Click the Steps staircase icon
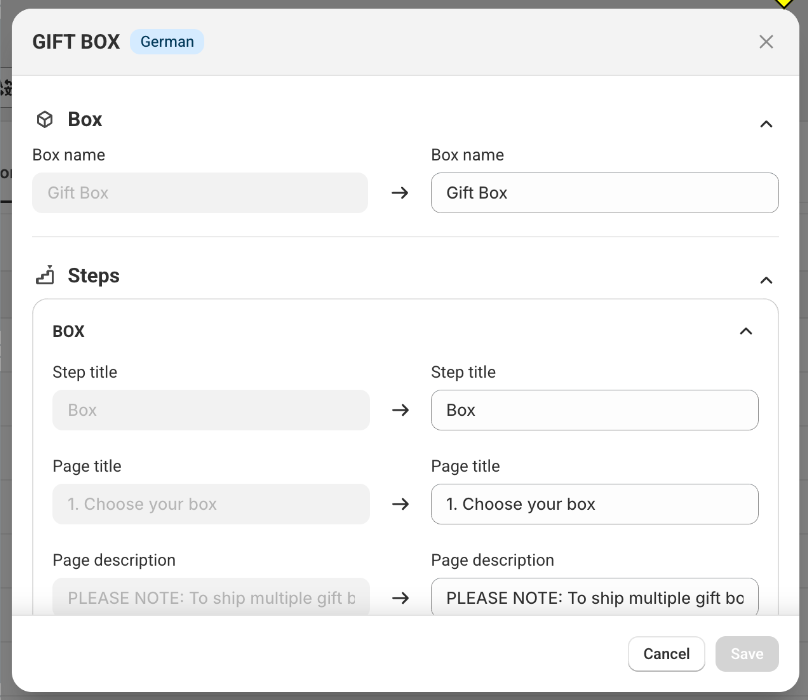Screen dimensions: 808x700 coord(45,275)
